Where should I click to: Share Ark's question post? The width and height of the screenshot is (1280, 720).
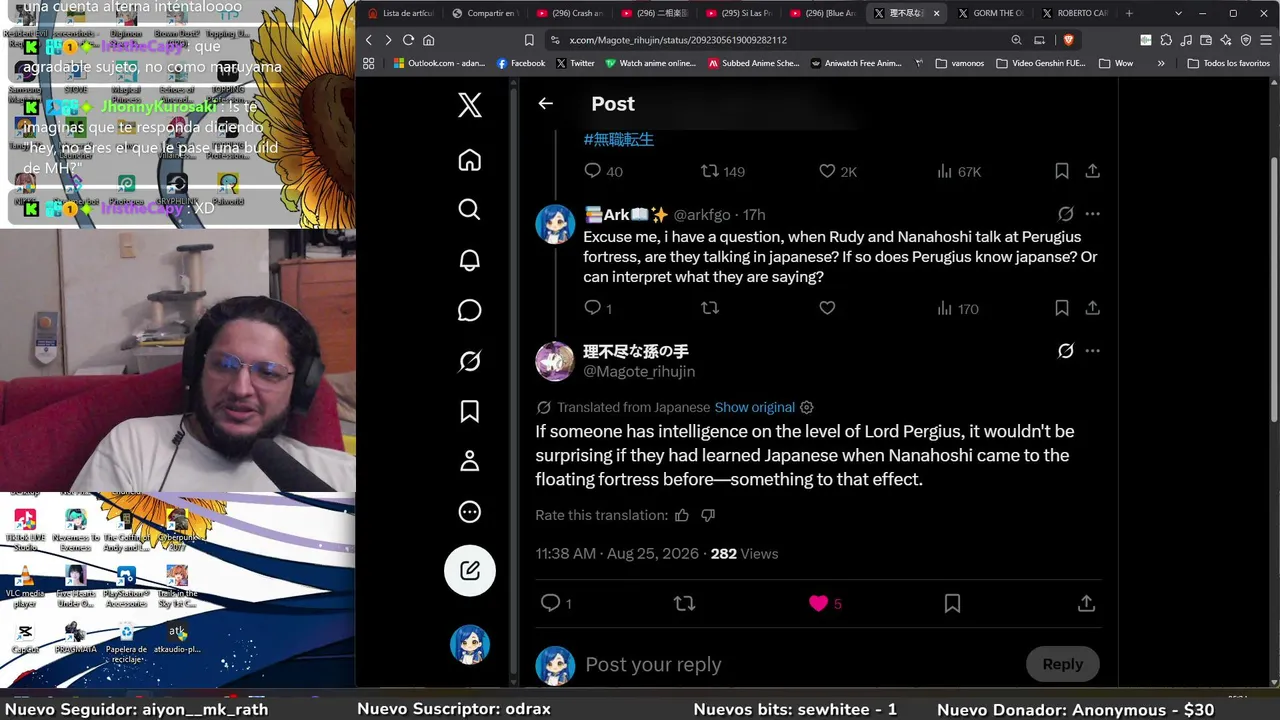click(x=1092, y=308)
